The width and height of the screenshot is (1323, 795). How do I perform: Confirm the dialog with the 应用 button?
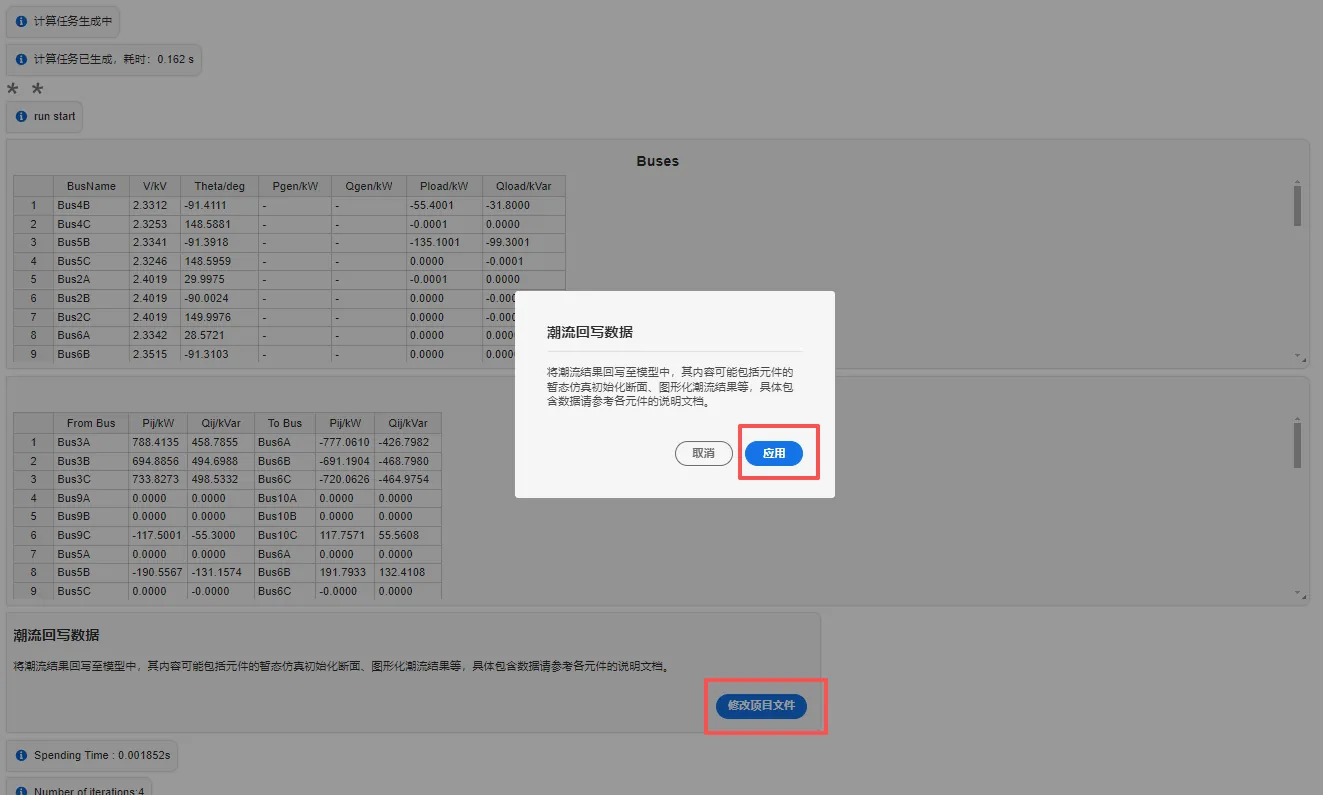click(x=773, y=453)
